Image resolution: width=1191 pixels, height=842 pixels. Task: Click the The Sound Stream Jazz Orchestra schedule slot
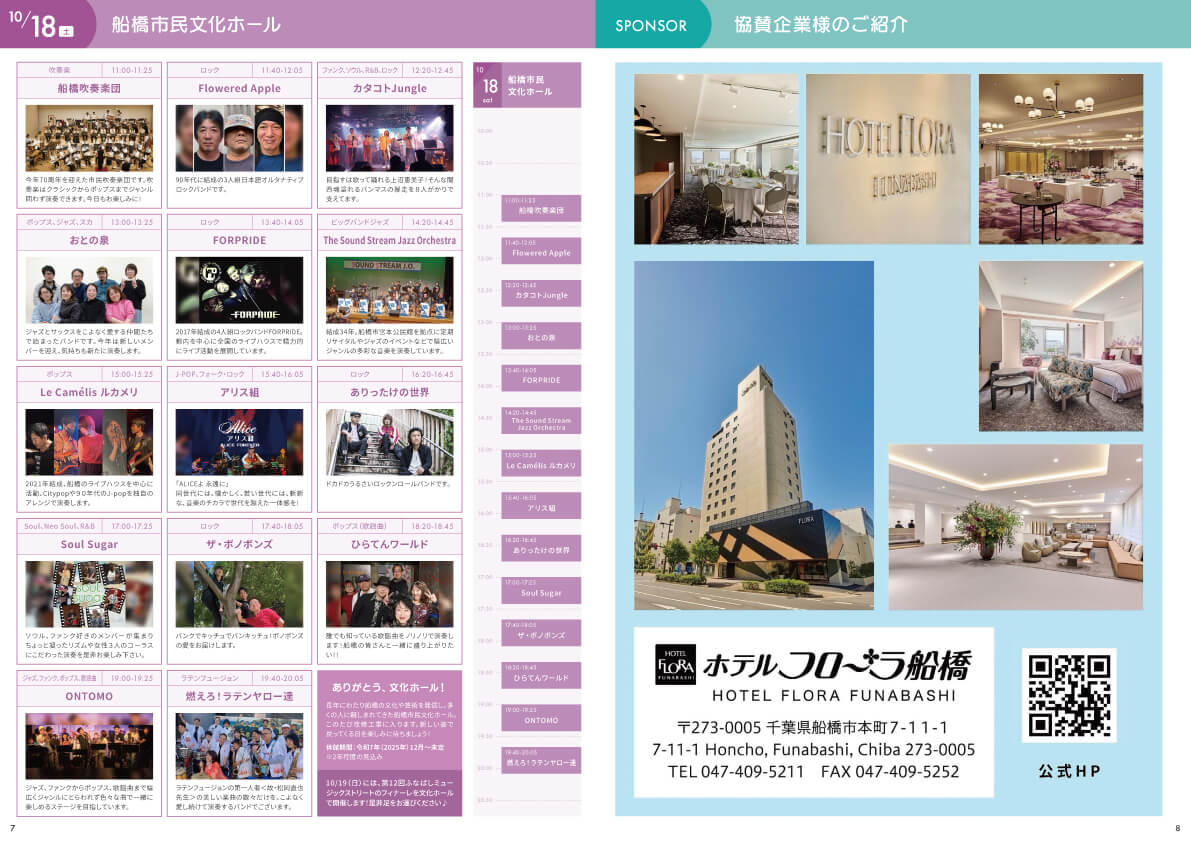pos(541,420)
